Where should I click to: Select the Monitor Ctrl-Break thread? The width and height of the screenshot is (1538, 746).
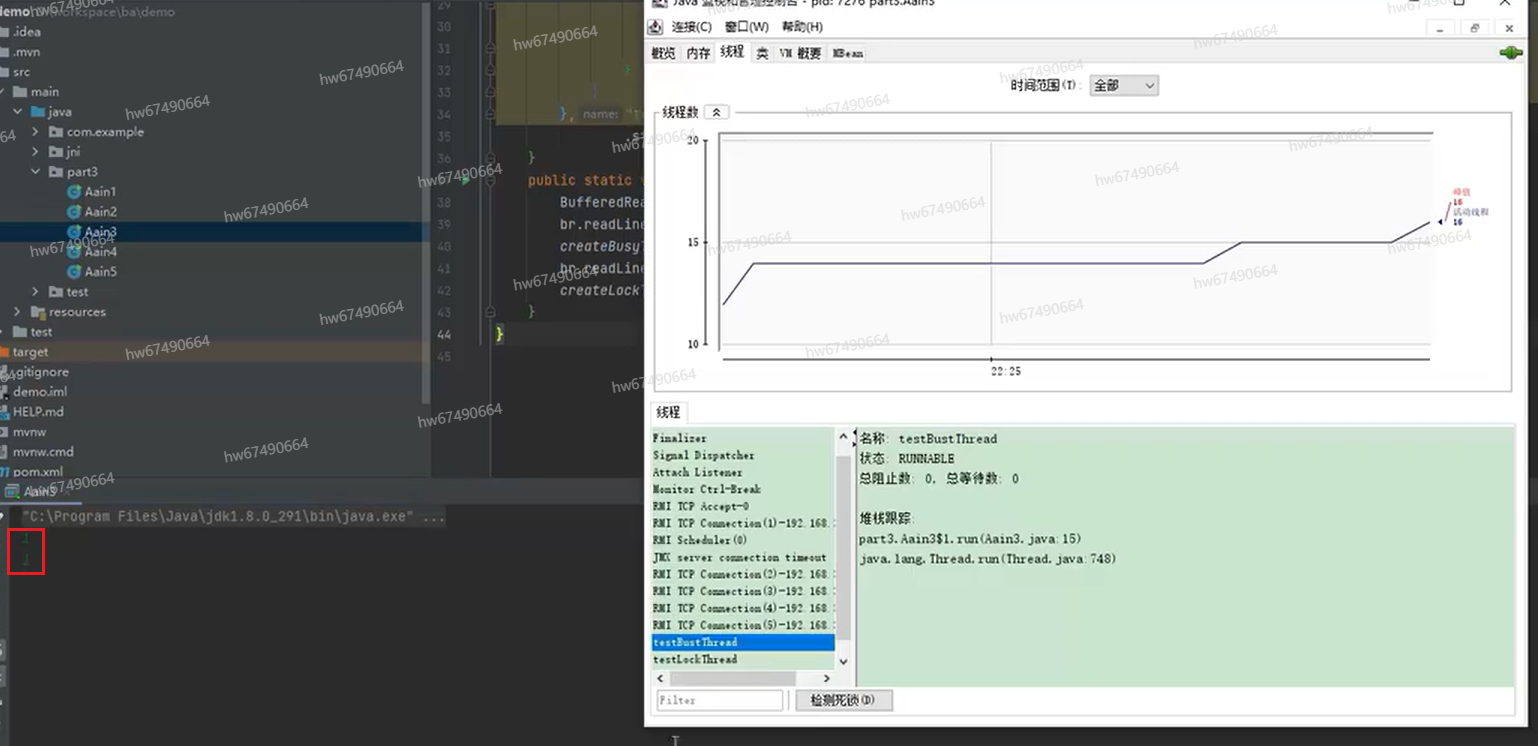tap(742, 490)
